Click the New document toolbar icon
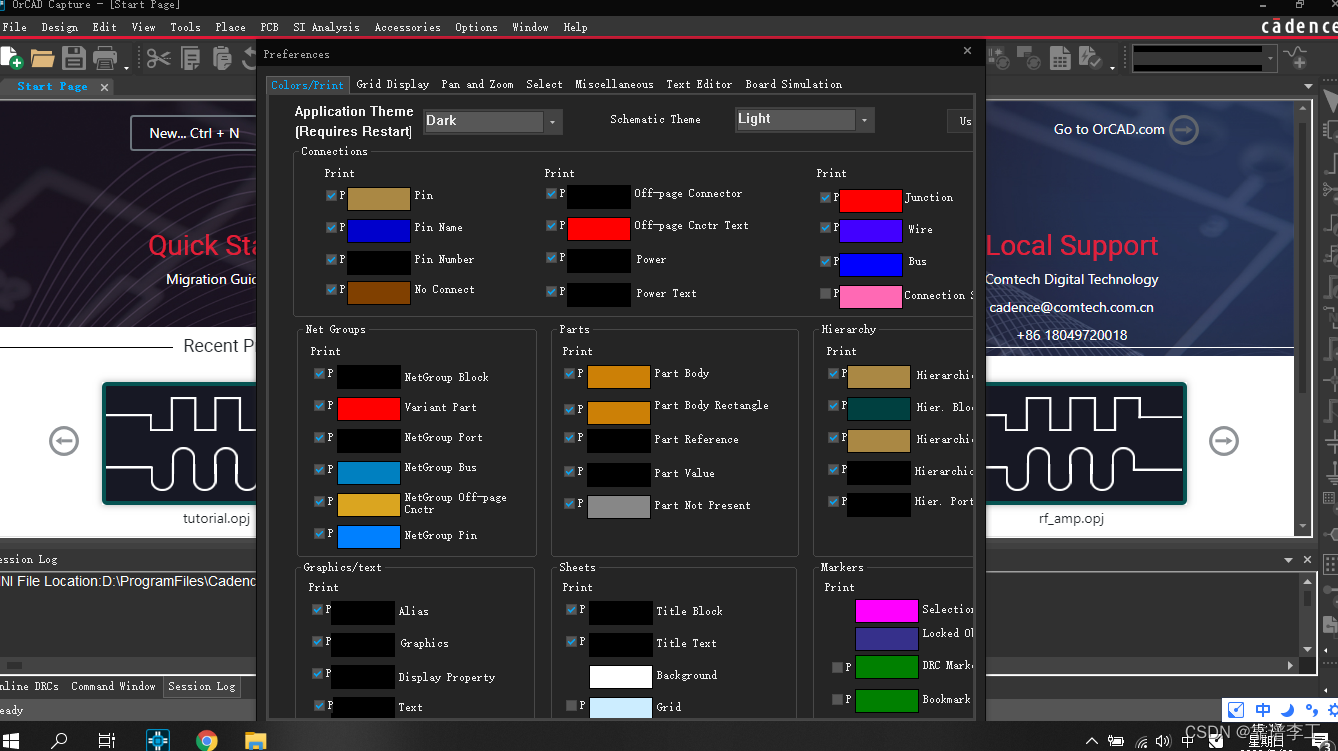Image resolution: width=1338 pixels, height=751 pixels. point(11,58)
